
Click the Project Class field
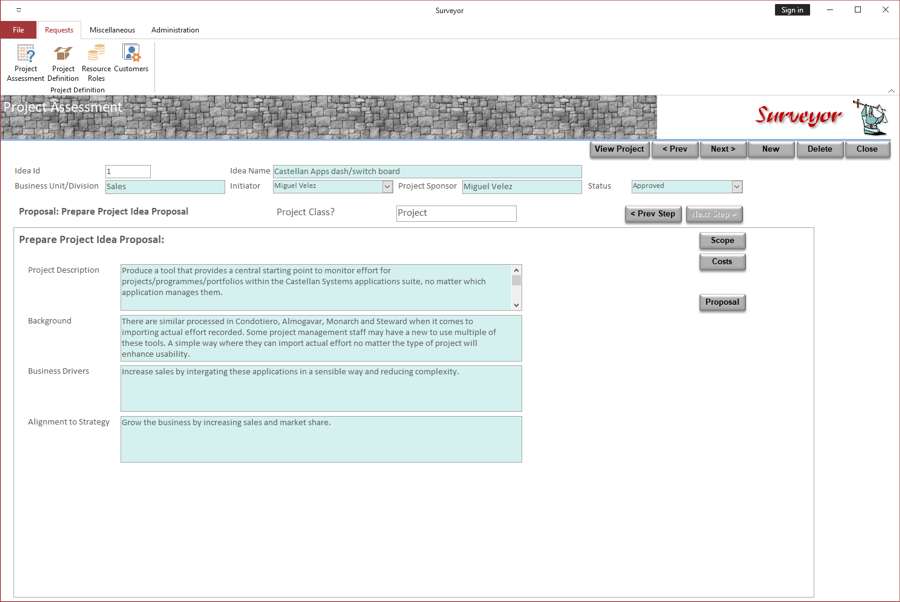[456, 213]
